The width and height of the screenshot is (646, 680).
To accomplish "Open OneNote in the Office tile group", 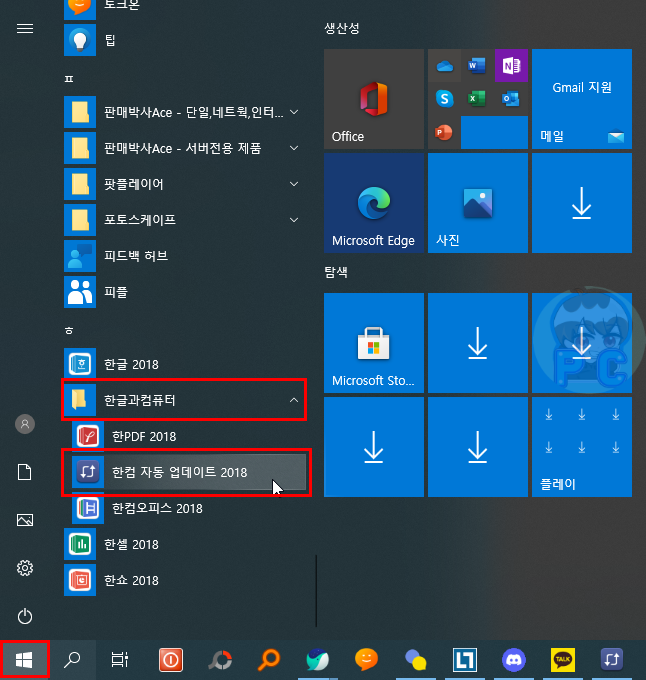I will (511, 66).
